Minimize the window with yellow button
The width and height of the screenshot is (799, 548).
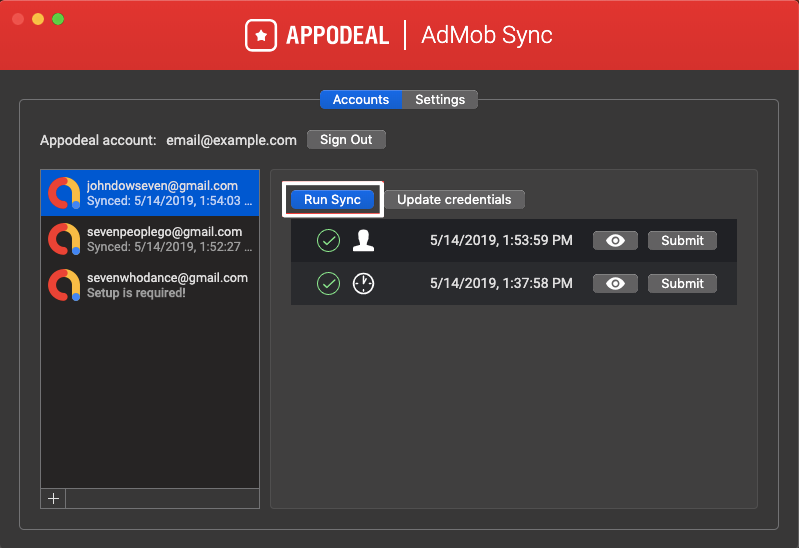(x=38, y=19)
